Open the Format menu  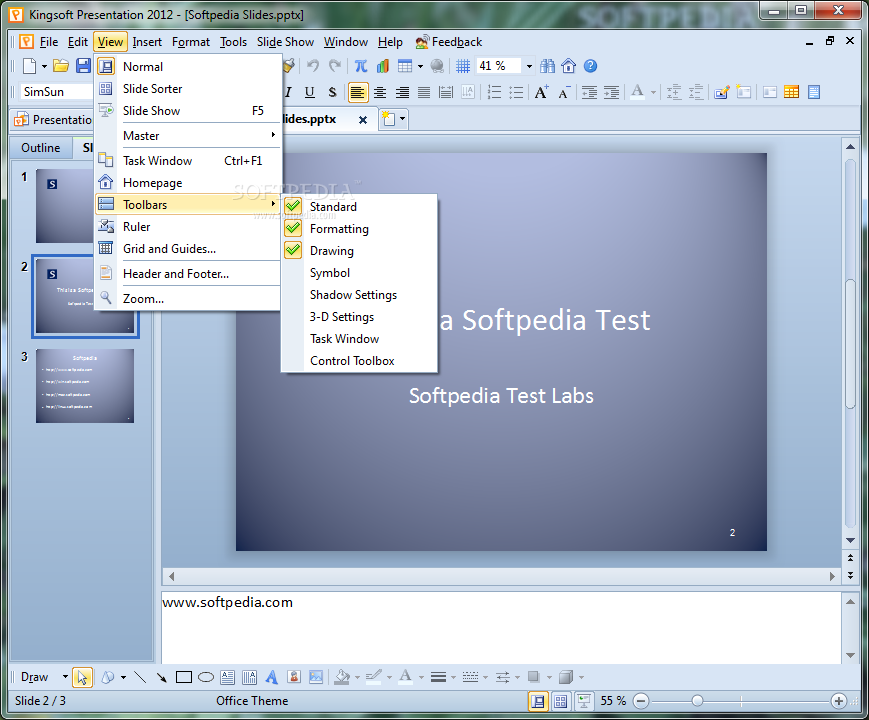point(191,42)
